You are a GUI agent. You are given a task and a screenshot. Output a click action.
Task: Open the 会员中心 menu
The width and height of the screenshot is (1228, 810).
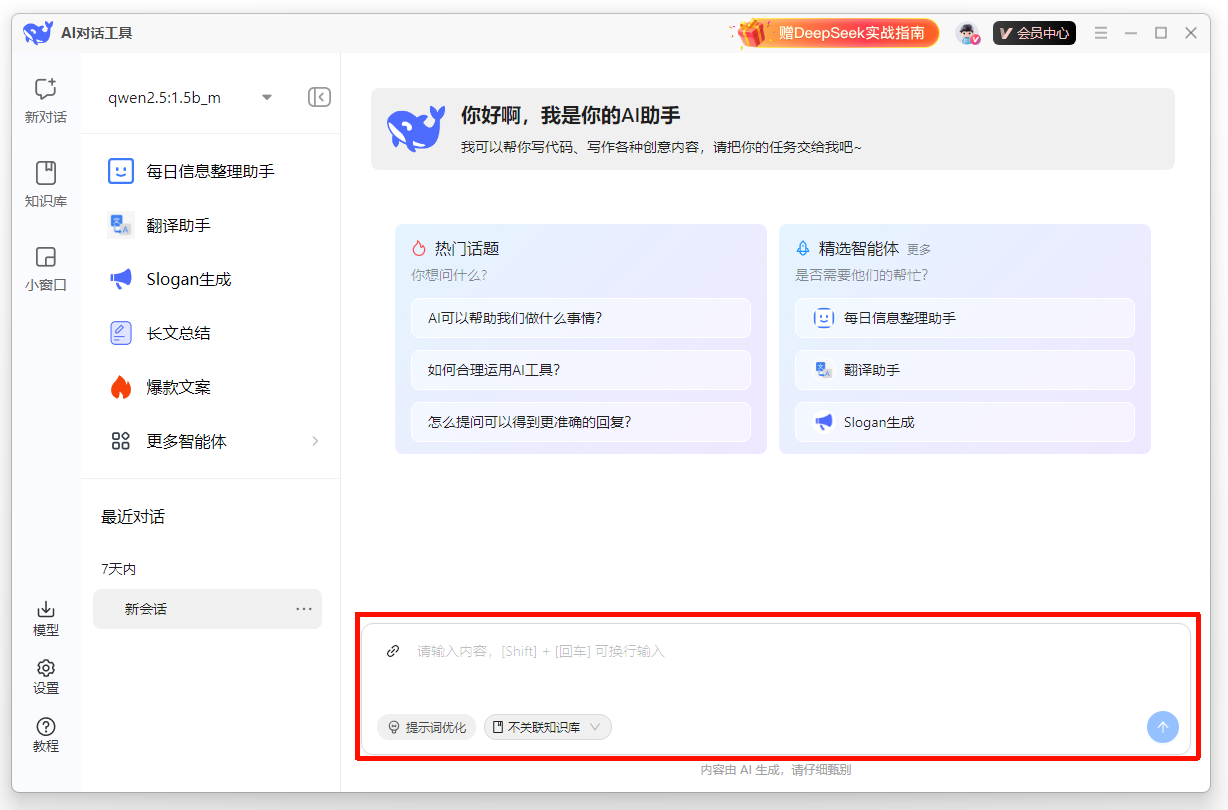coord(1034,32)
